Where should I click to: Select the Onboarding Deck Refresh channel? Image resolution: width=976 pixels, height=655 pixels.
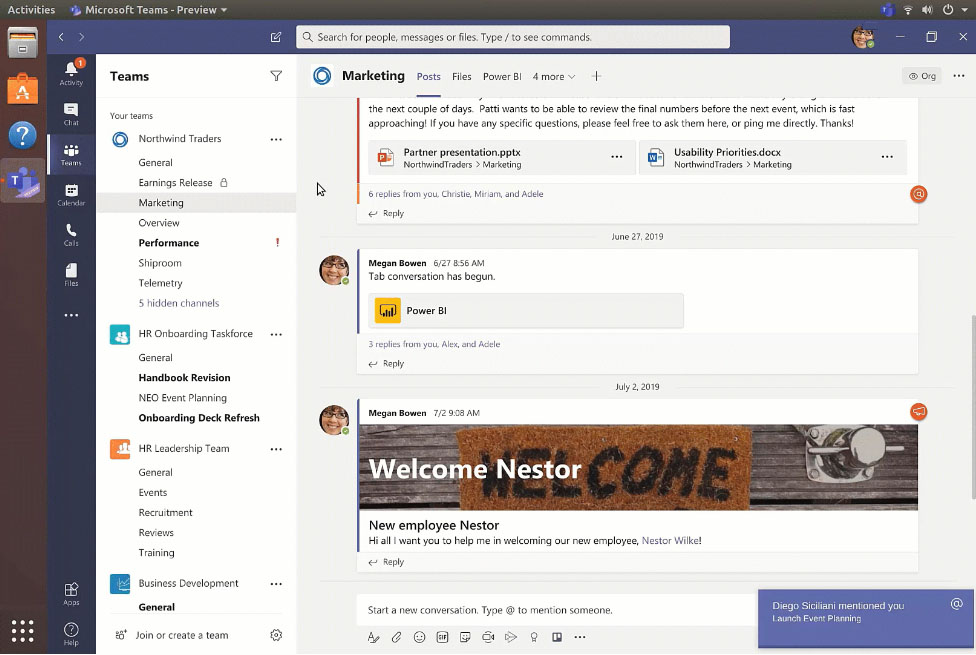pyautogui.click(x=199, y=418)
